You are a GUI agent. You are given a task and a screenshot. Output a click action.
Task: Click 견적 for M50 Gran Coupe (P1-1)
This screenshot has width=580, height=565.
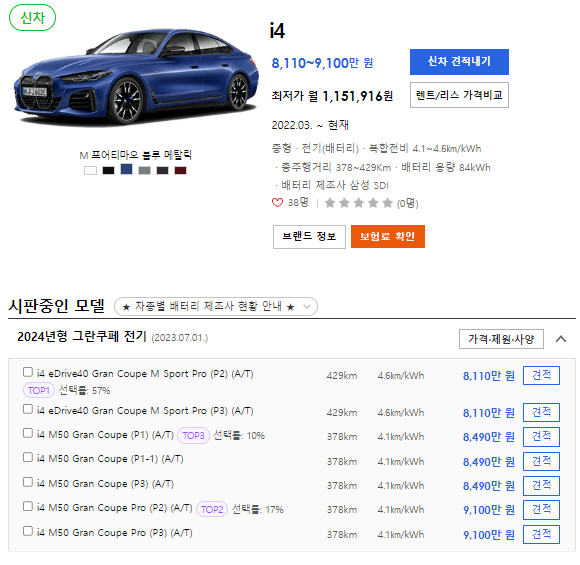541,461
